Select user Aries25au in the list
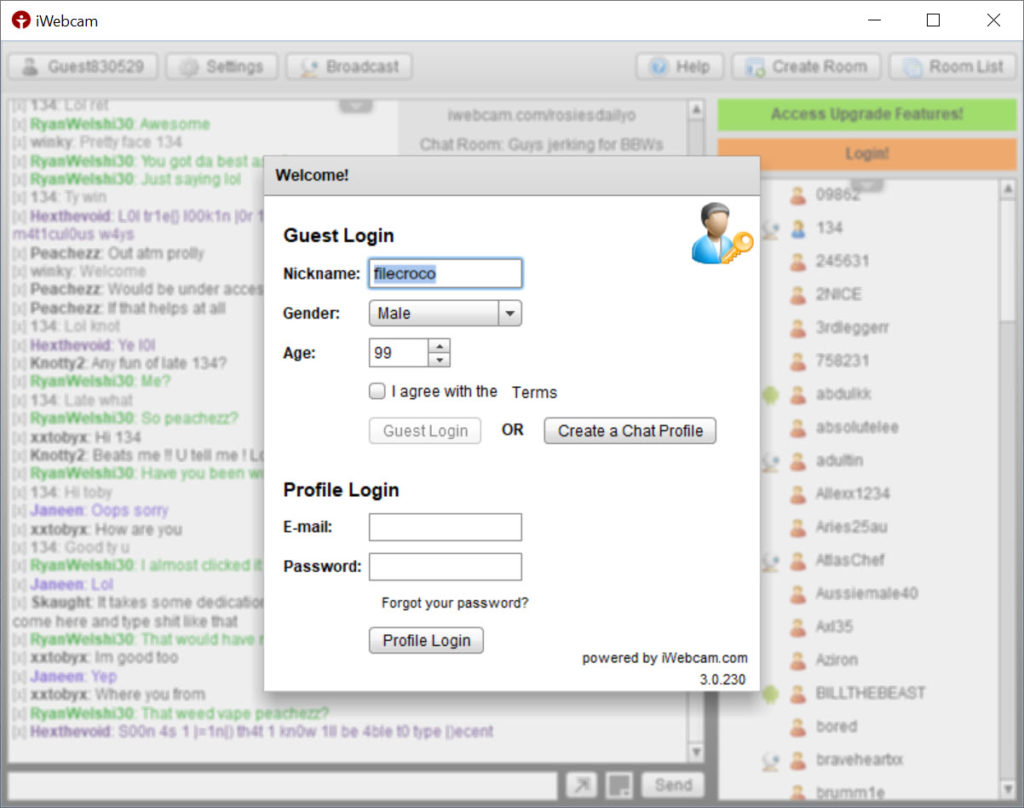Viewport: 1024px width, 808px height. pyautogui.click(x=851, y=526)
